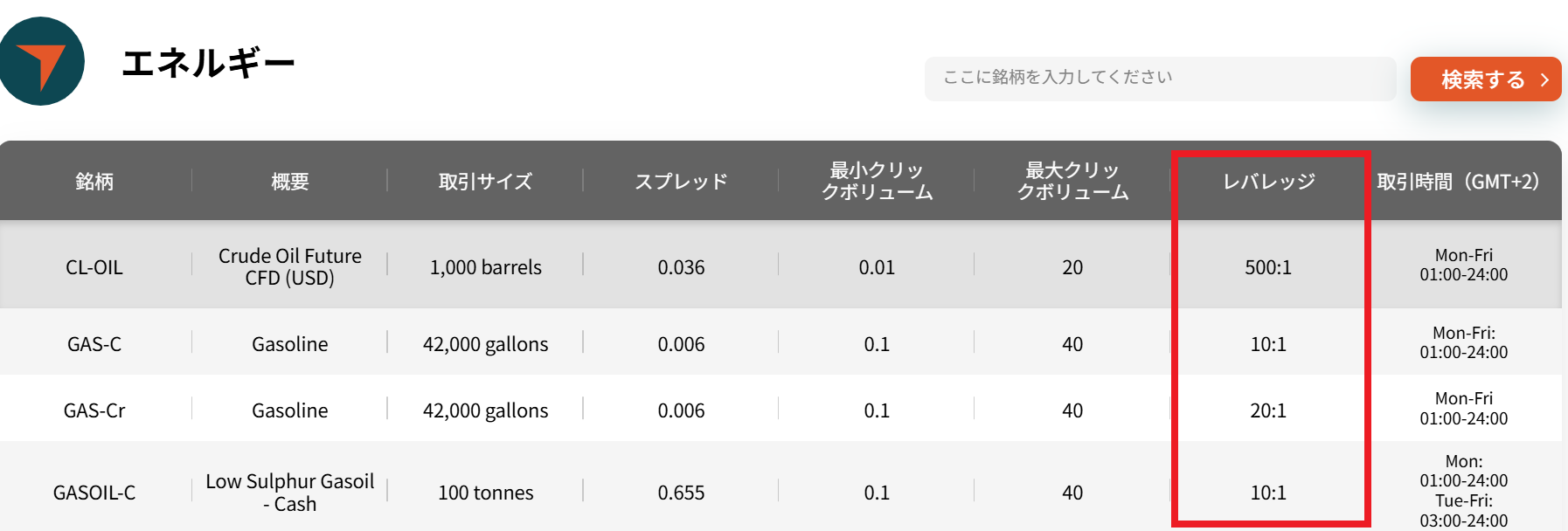The image size is (1568, 531).
Task: Click the 銘柄 column header
Action: click(94, 182)
